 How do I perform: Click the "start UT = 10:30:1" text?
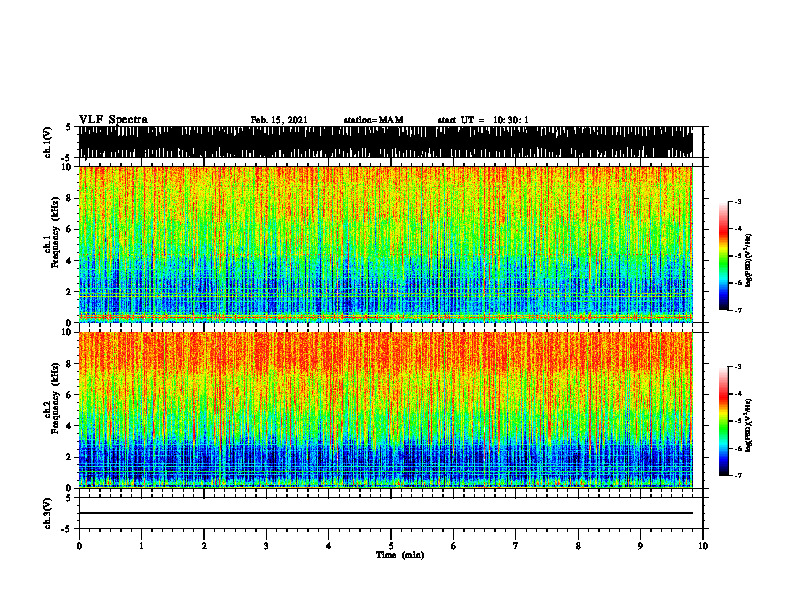[x=483, y=120]
